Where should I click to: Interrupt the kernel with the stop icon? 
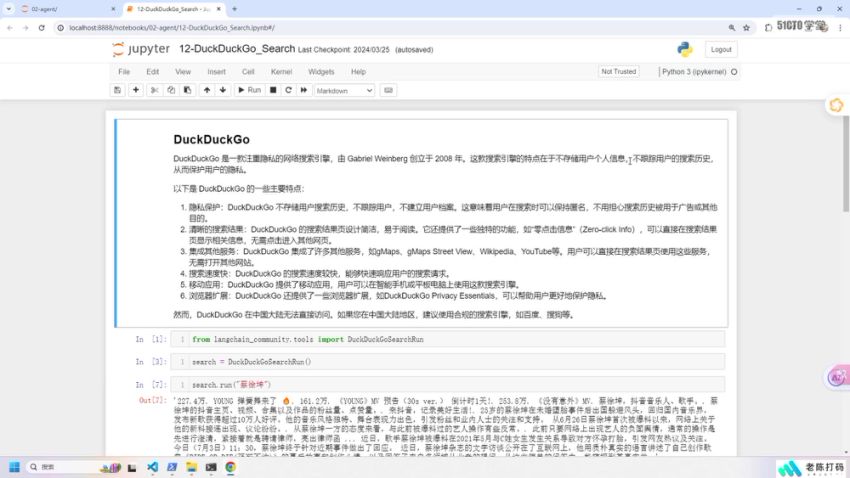point(273,91)
